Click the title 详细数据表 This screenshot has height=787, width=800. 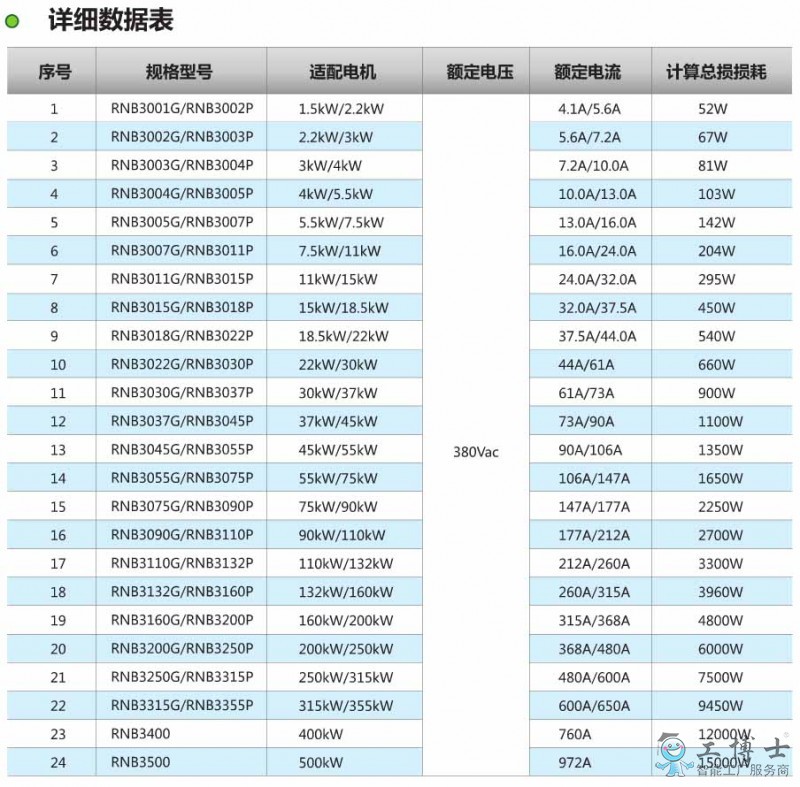pos(111,20)
